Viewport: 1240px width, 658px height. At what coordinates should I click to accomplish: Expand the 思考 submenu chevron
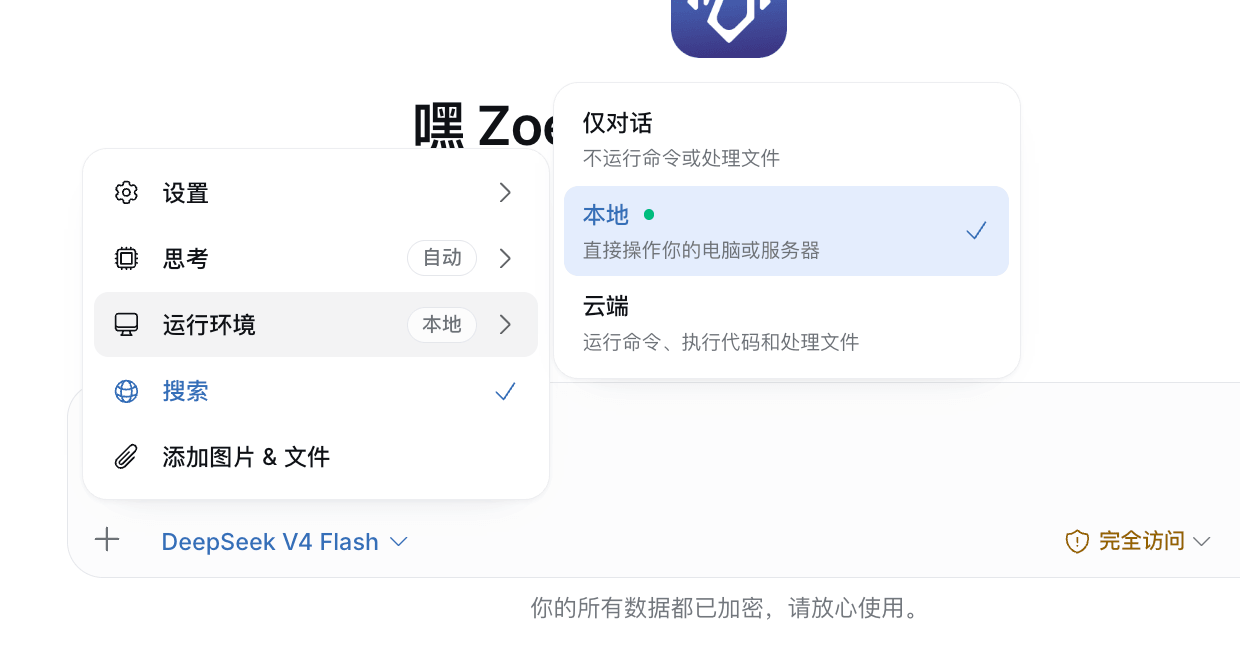tap(506, 259)
